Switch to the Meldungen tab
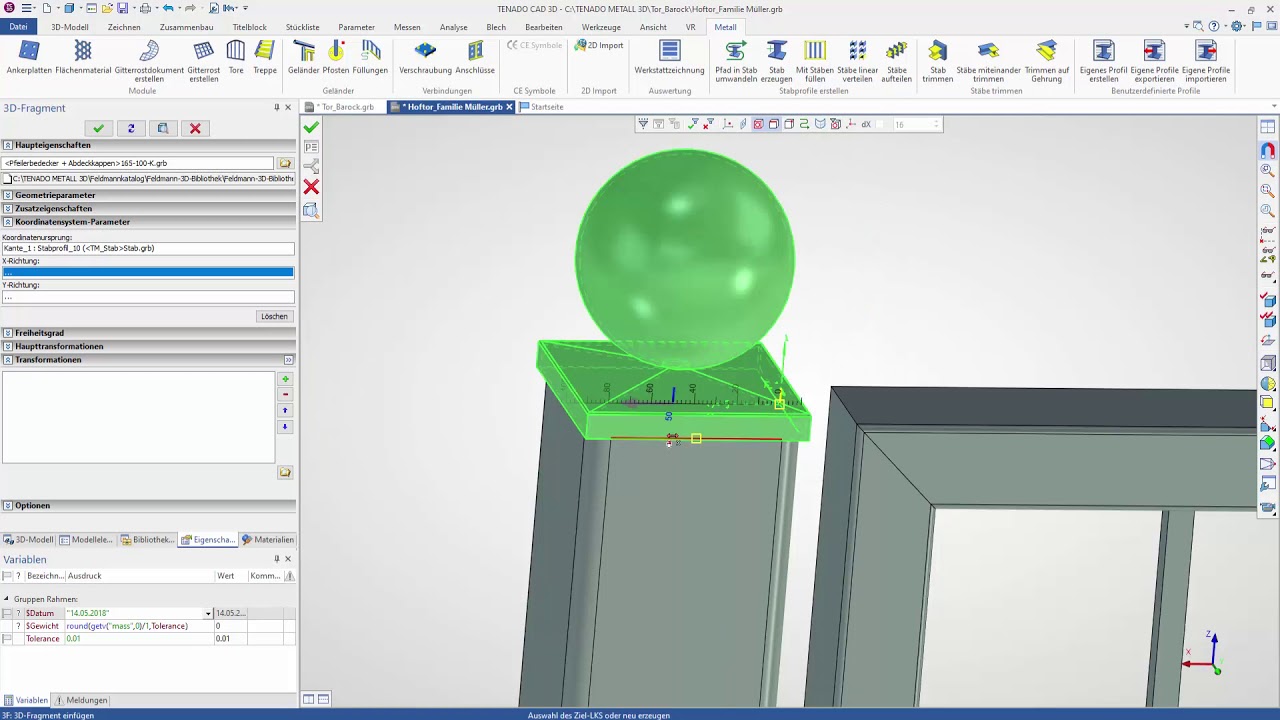Image resolution: width=1280 pixels, height=720 pixels. [82, 700]
